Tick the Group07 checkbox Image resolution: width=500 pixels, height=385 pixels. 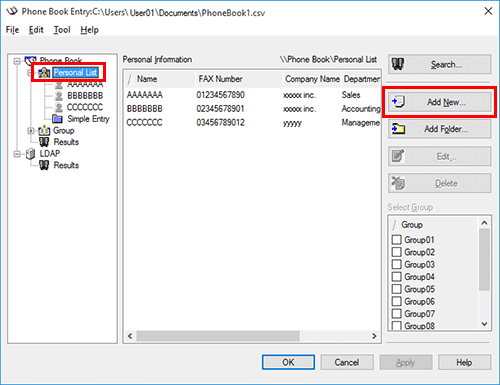pos(396,314)
